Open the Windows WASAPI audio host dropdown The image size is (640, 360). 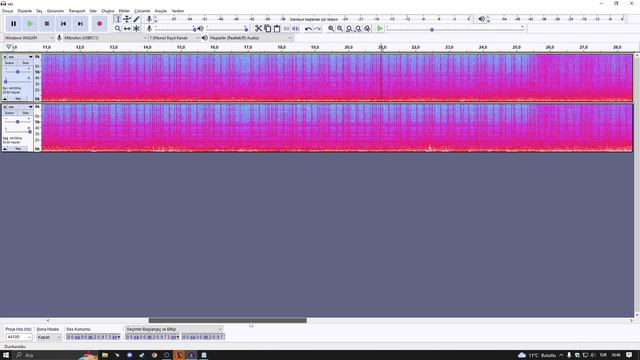(29, 38)
